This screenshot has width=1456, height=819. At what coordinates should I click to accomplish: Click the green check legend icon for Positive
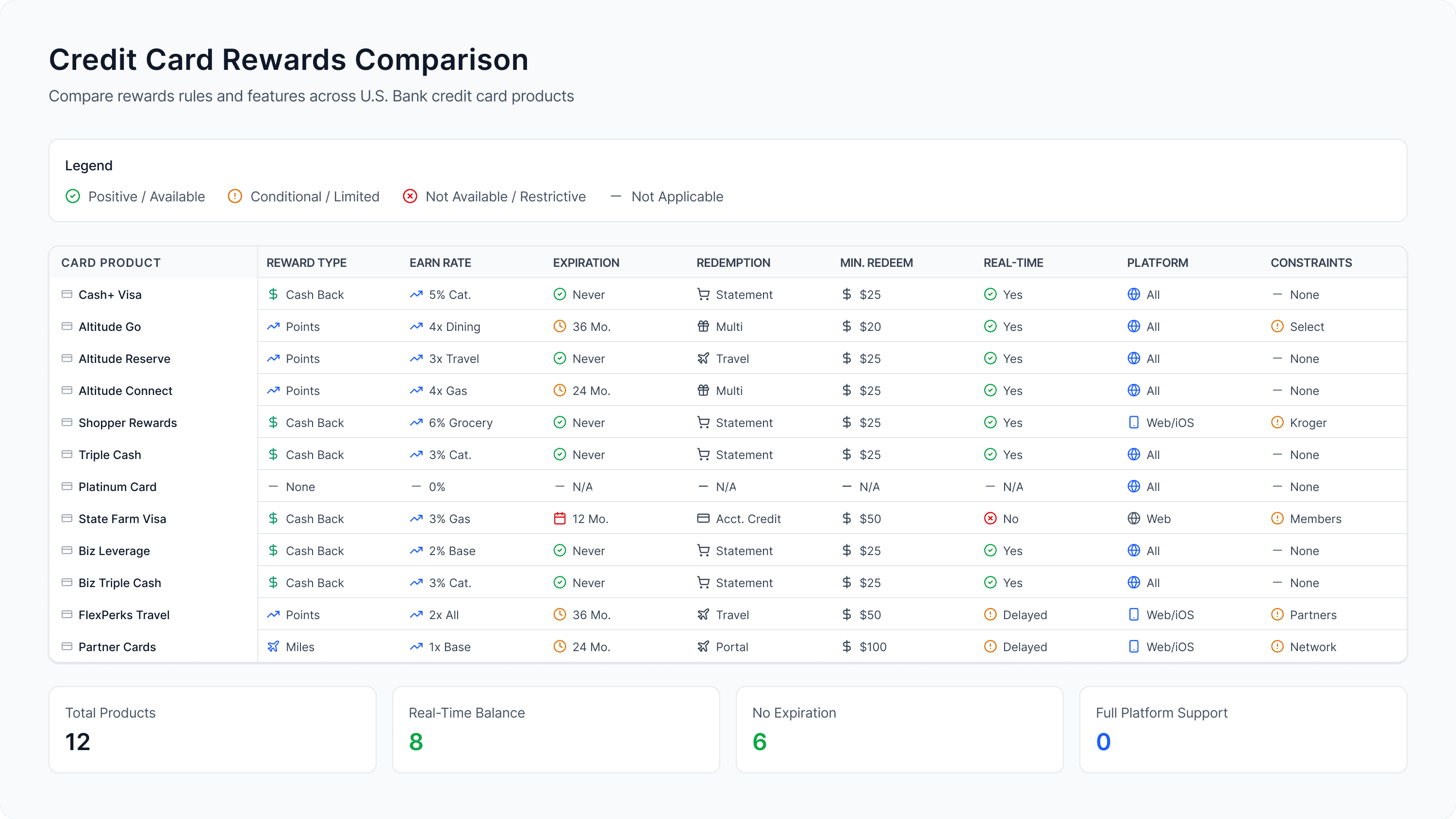(x=73, y=196)
